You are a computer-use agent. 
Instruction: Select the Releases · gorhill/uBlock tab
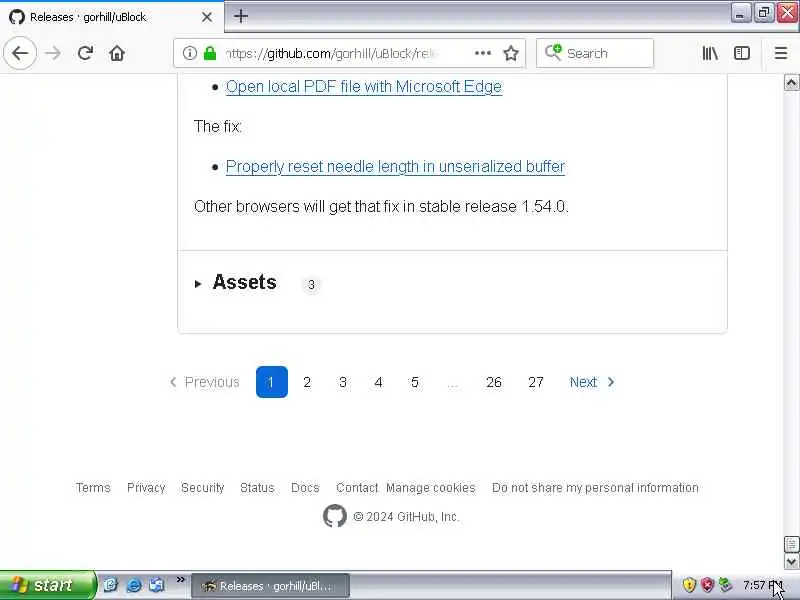point(111,17)
